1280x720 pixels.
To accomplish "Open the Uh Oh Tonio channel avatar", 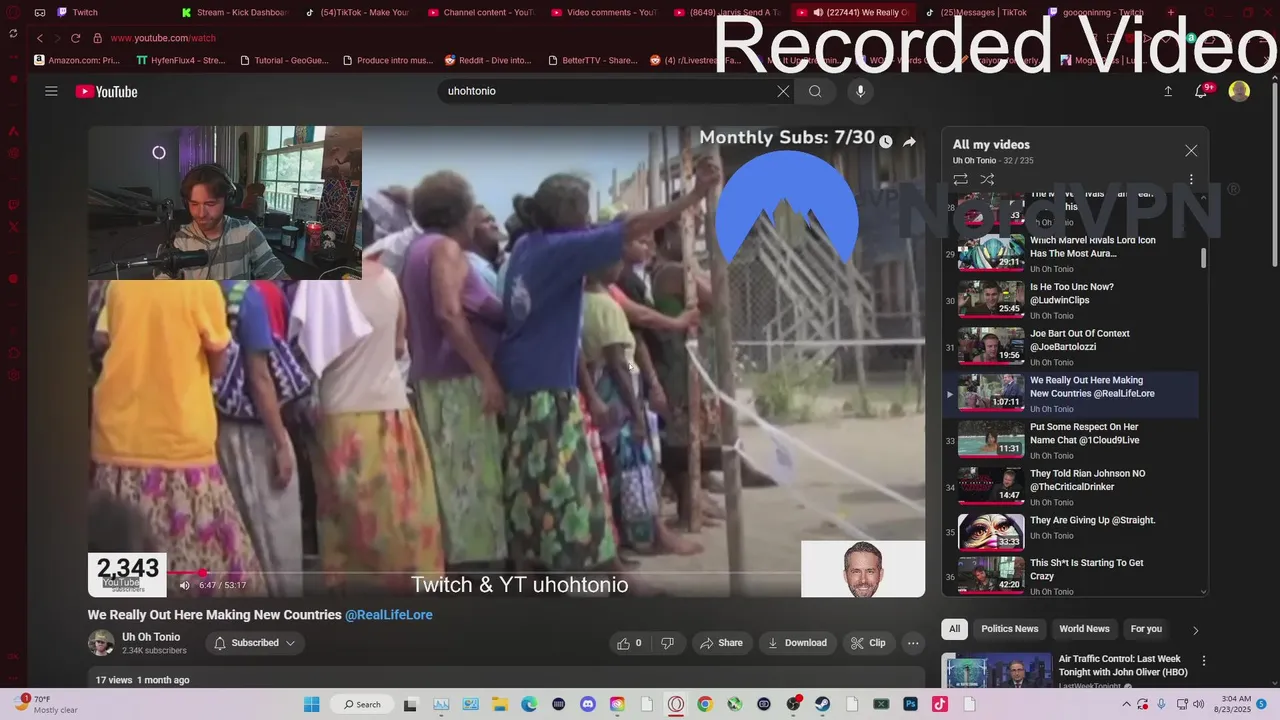I will coord(101,643).
